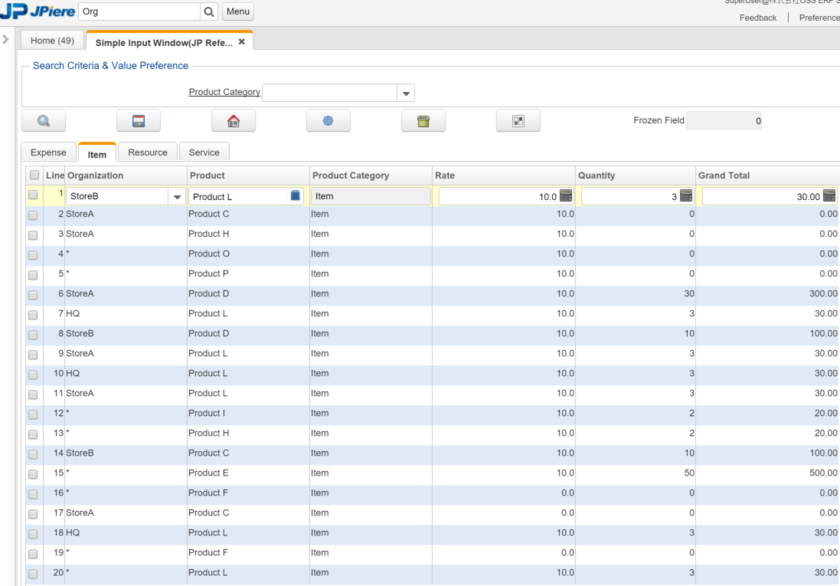This screenshot has height=586, width=840.
Task: Open calculator for the Rate field
Action: (566, 197)
